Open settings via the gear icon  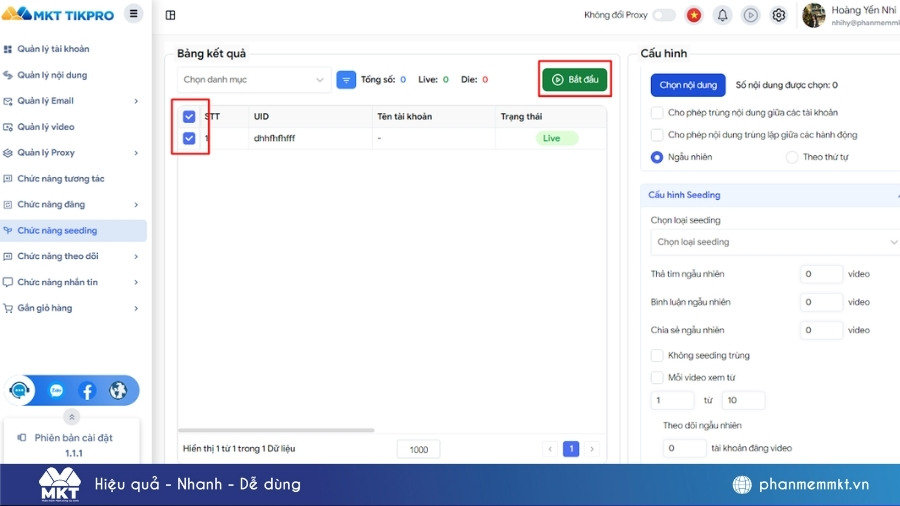[x=779, y=15]
